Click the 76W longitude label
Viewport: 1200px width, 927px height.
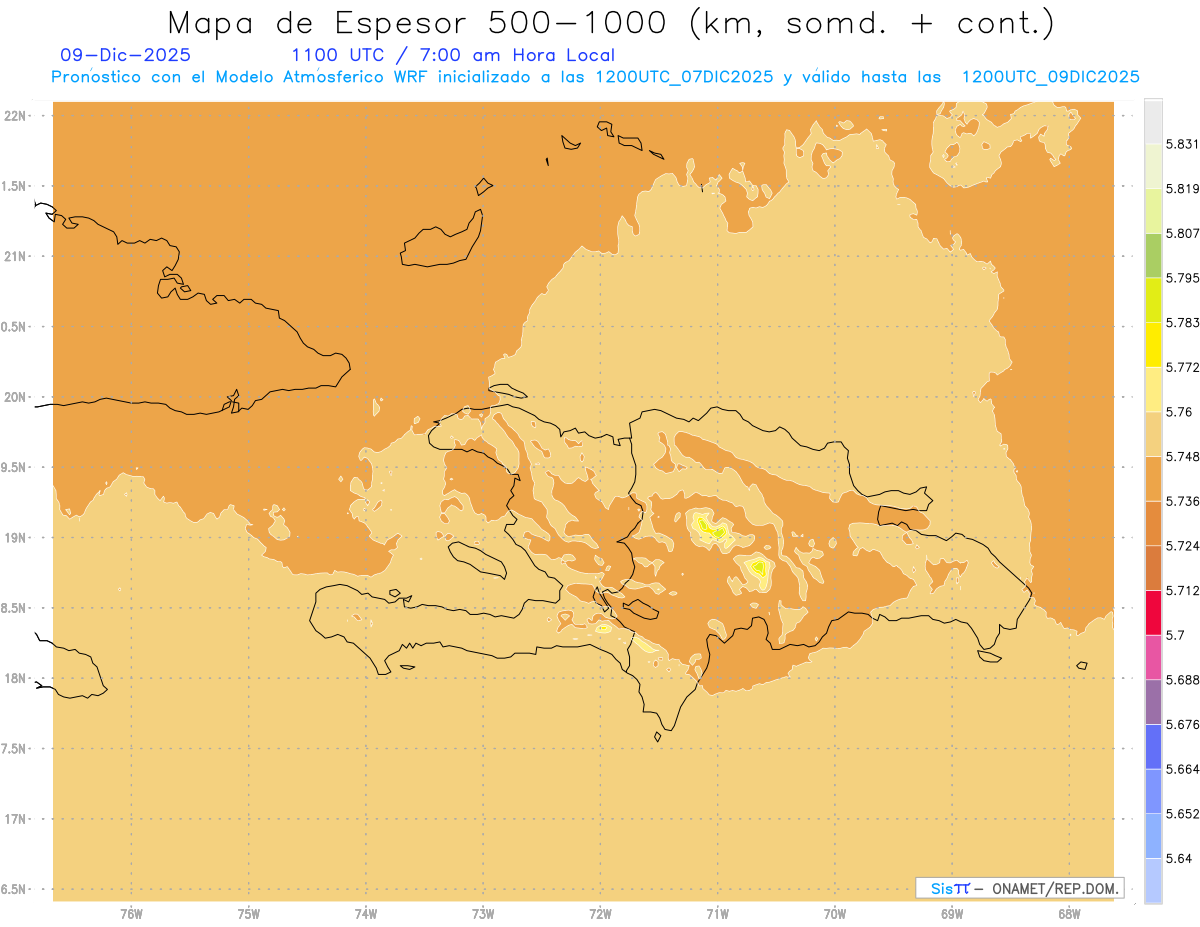(x=131, y=914)
